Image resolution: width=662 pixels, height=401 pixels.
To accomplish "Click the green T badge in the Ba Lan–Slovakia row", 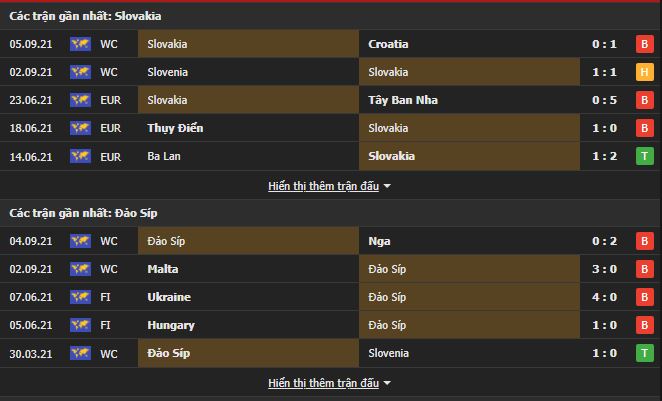I will [644, 156].
